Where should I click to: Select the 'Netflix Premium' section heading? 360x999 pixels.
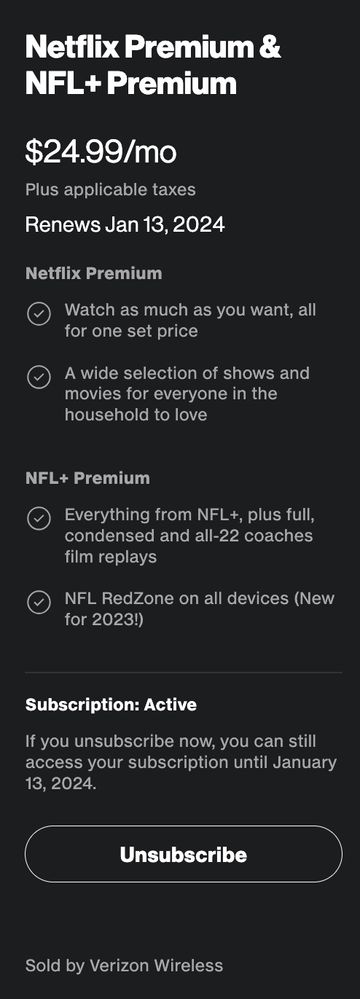[94, 273]
